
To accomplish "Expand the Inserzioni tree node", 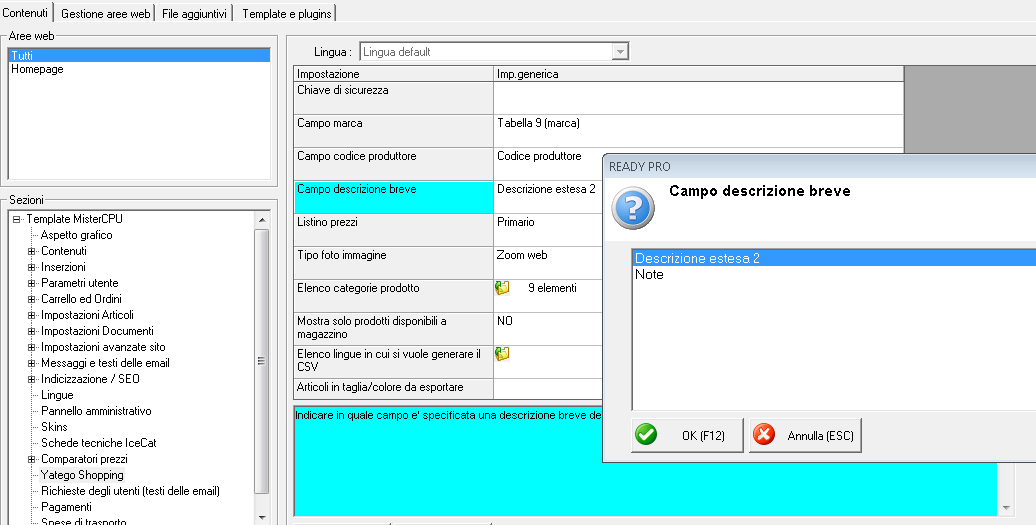I will (x=31, y=267).
